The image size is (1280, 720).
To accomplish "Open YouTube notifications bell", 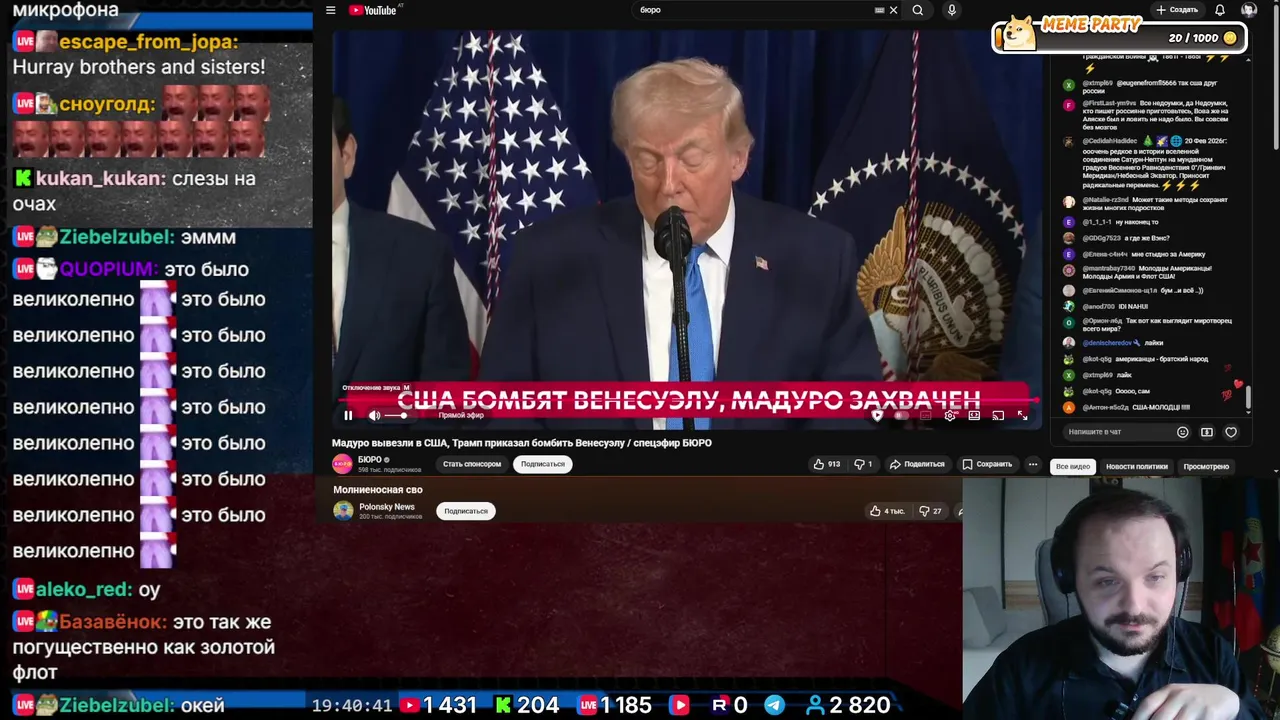I will (x=1220, y=10).
